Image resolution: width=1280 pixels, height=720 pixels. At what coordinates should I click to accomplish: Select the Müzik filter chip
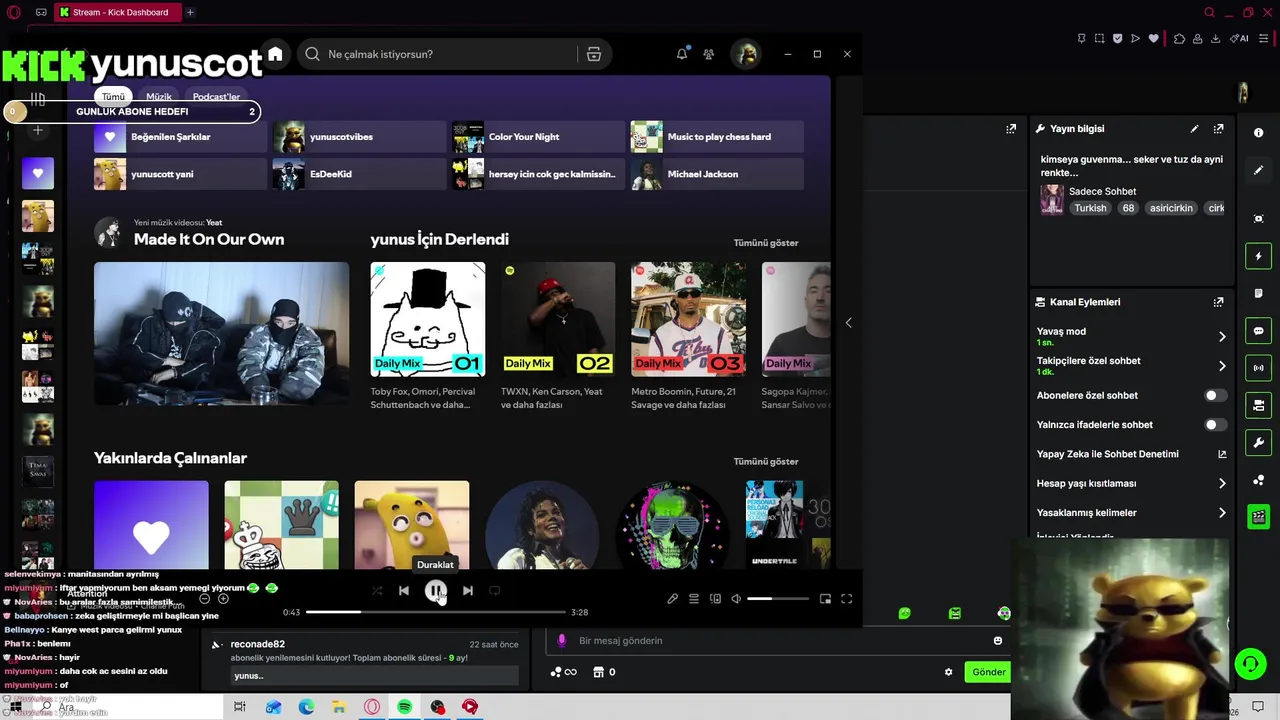[159, 97]
